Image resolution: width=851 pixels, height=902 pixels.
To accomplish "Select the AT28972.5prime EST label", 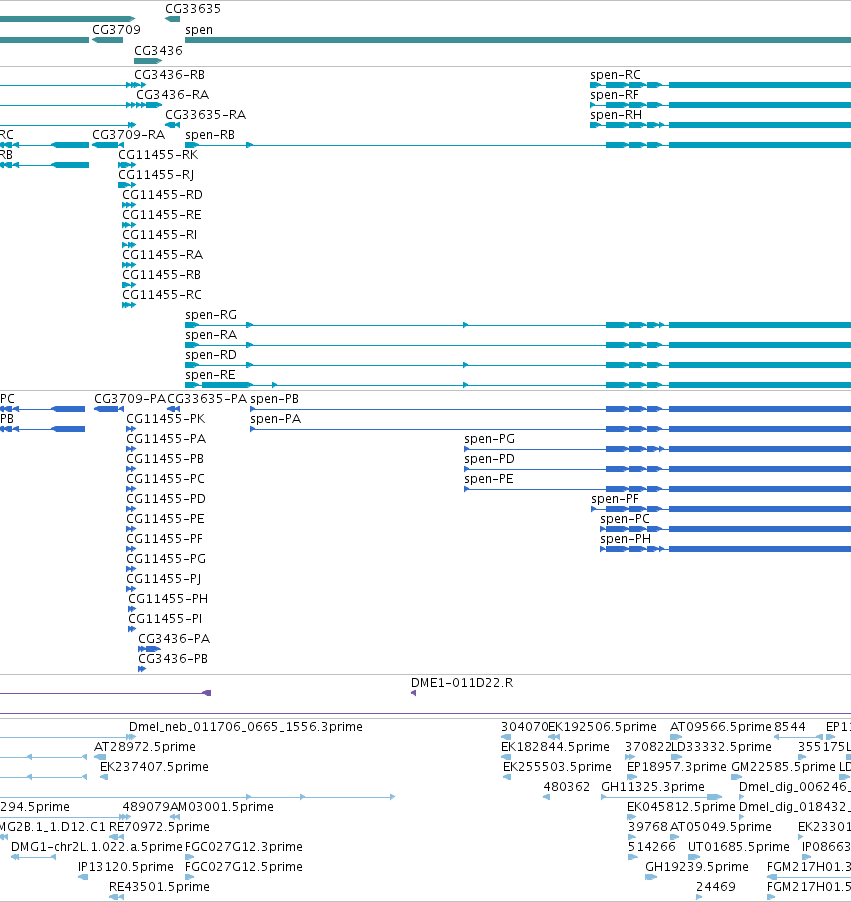I will [x=145, y=747].
